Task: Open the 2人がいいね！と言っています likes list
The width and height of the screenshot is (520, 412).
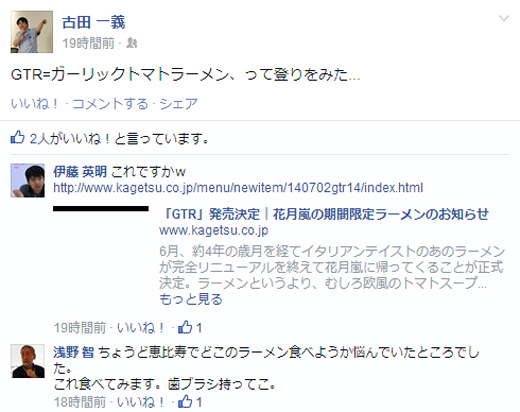Action: [x=119, y=138]
